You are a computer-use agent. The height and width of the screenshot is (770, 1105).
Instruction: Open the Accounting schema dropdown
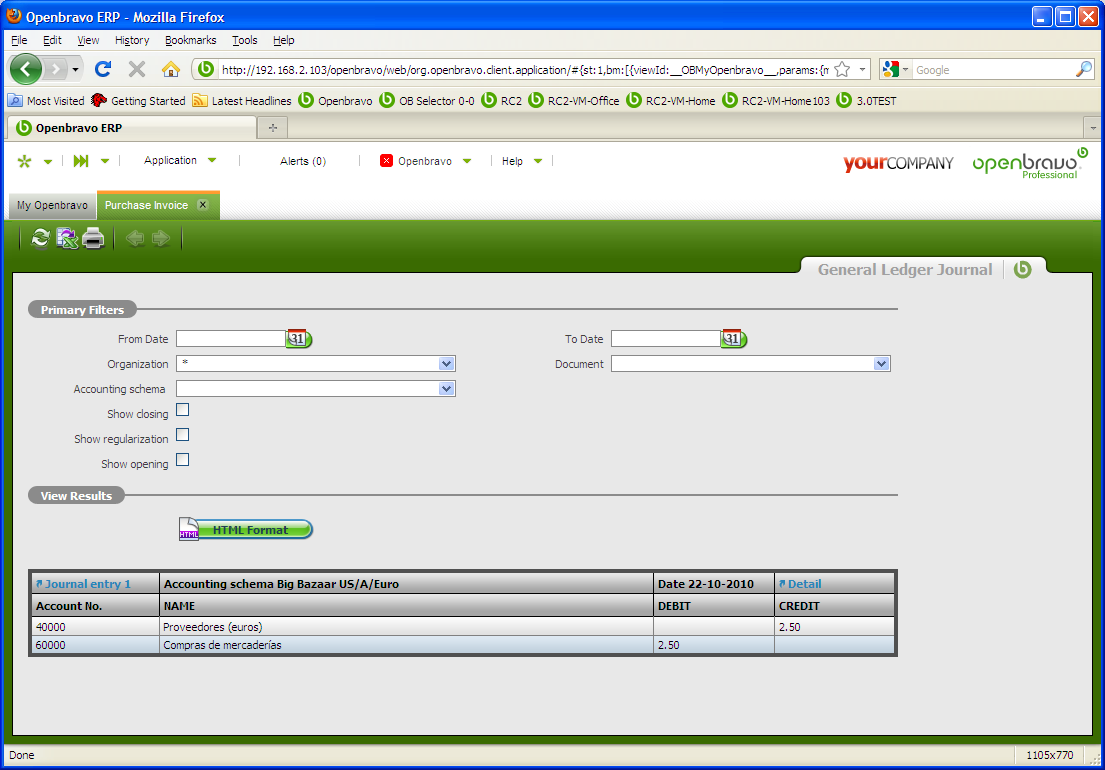(446, 389)
